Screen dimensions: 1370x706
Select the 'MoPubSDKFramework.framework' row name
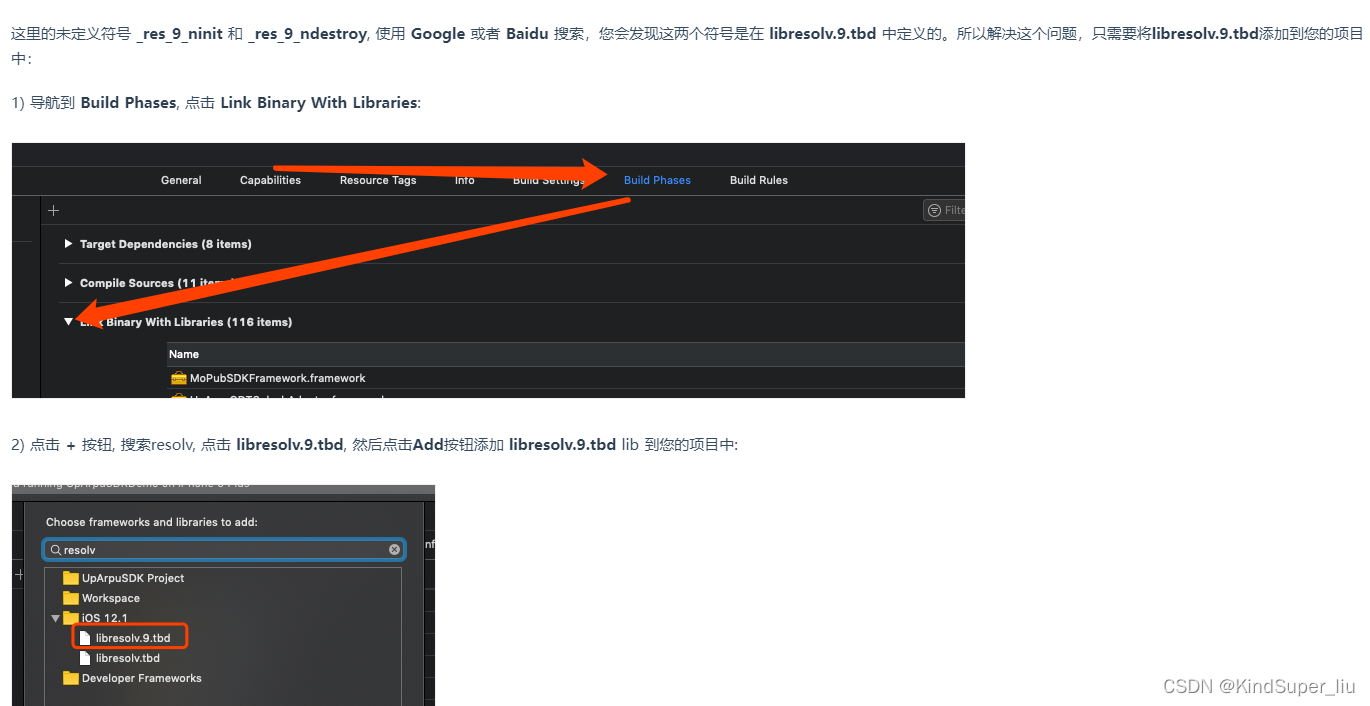(278, 378)
